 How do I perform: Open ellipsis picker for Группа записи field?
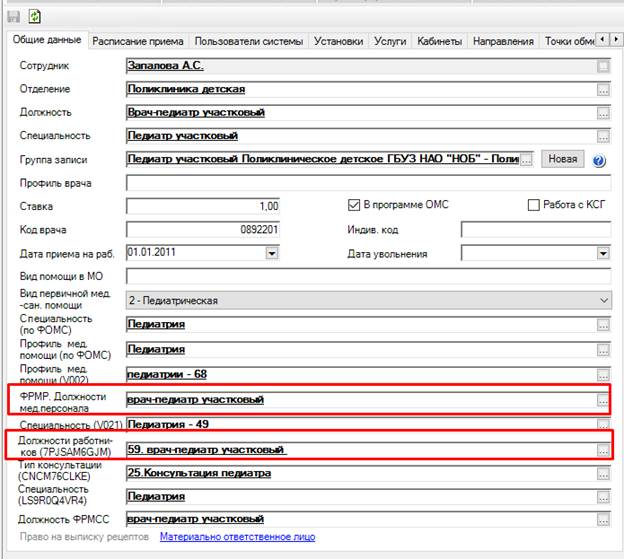[526, 160]
